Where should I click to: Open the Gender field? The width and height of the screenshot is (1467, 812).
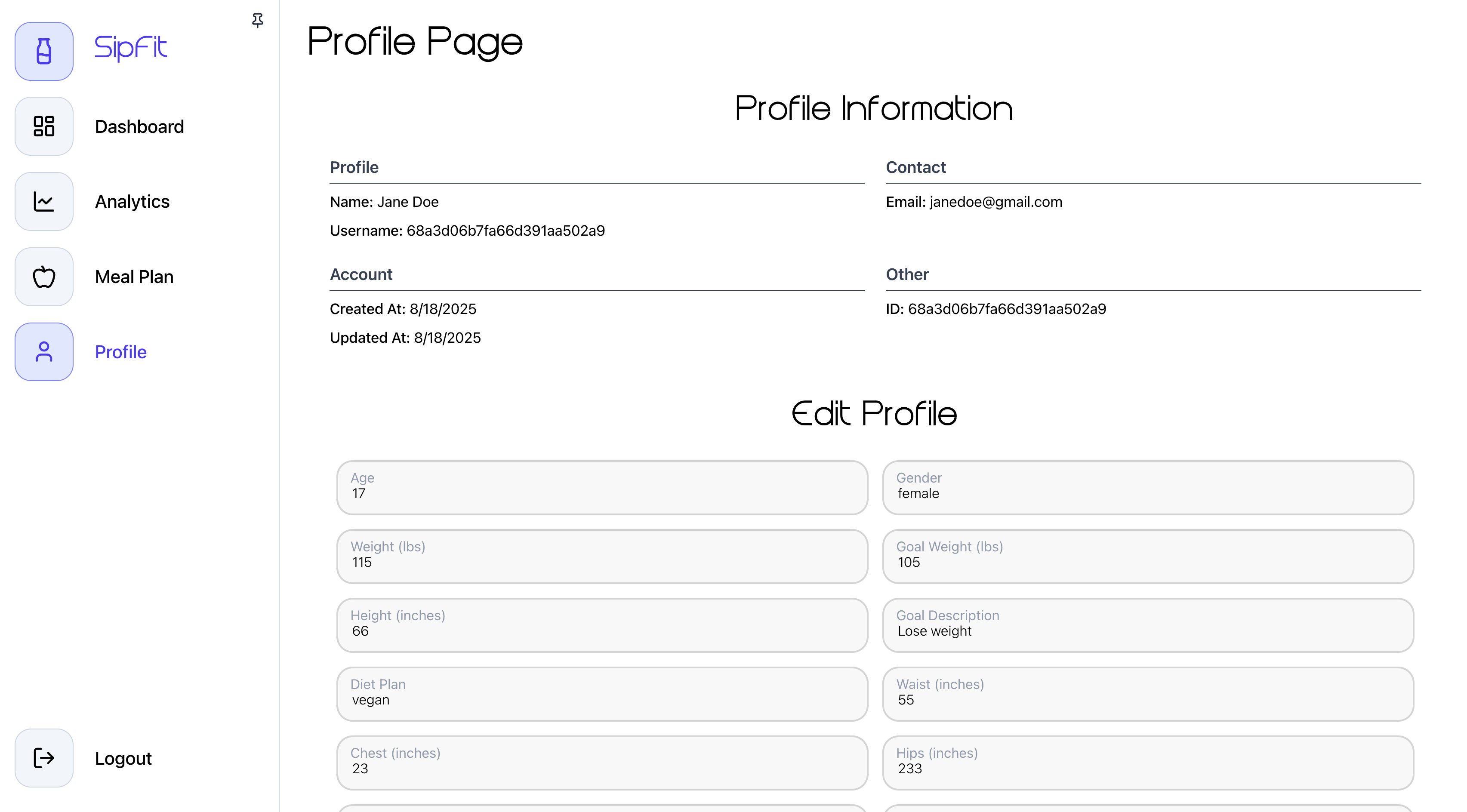[x=1148, y=487]
